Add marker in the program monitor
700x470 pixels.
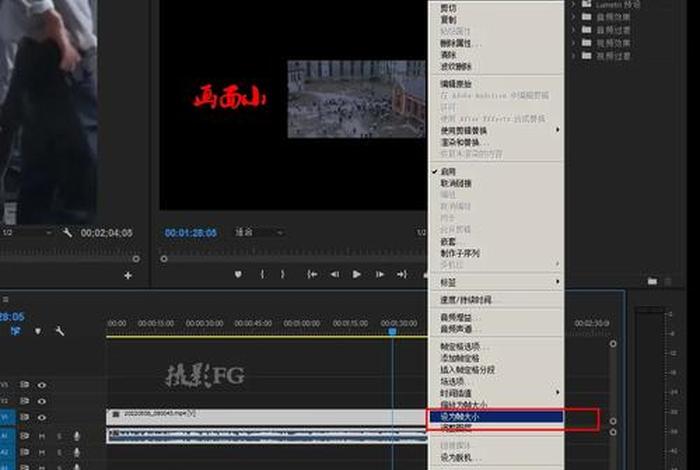click(238, 274)
